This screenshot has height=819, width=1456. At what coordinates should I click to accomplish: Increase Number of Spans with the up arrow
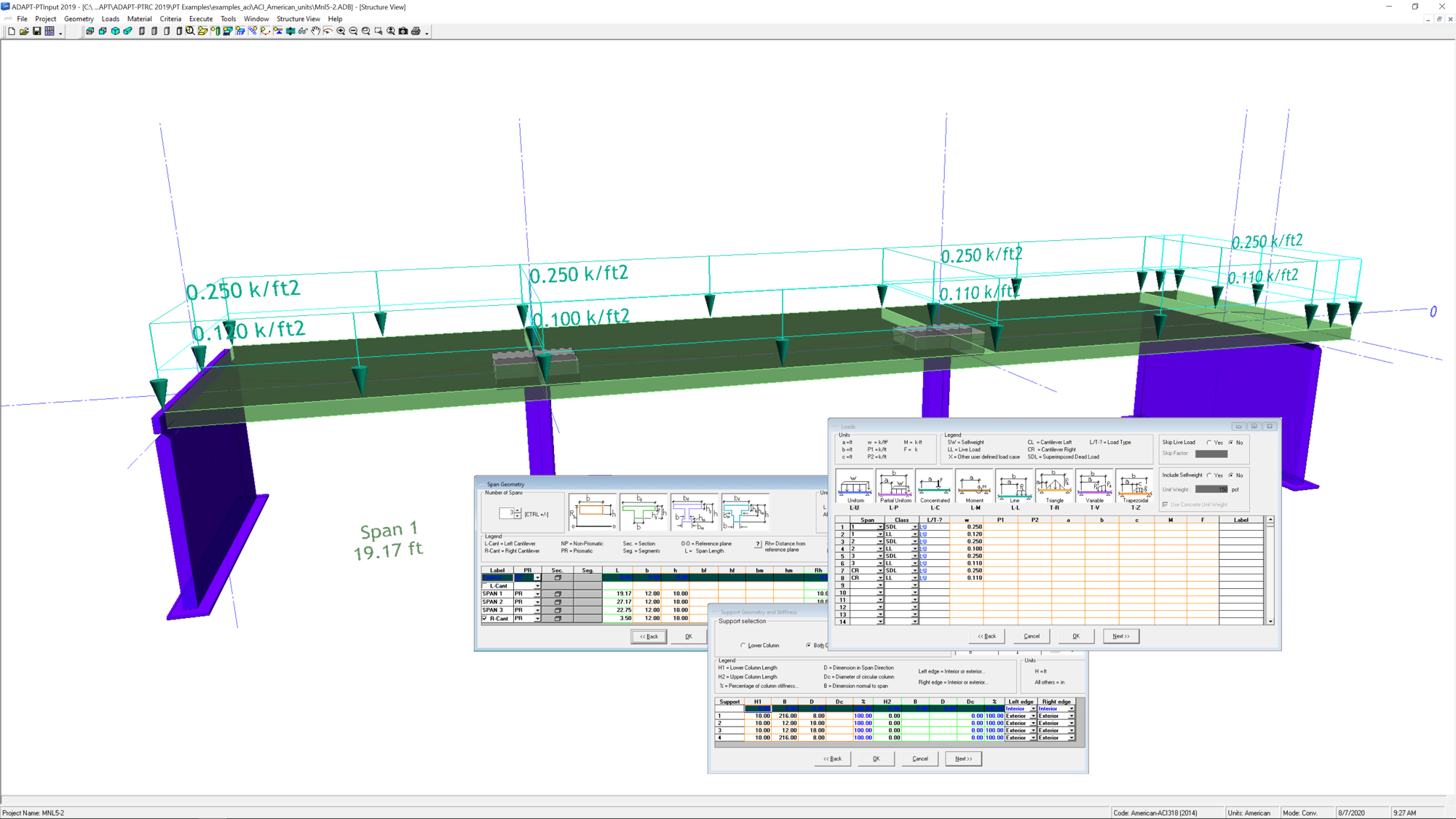(518, 510)
